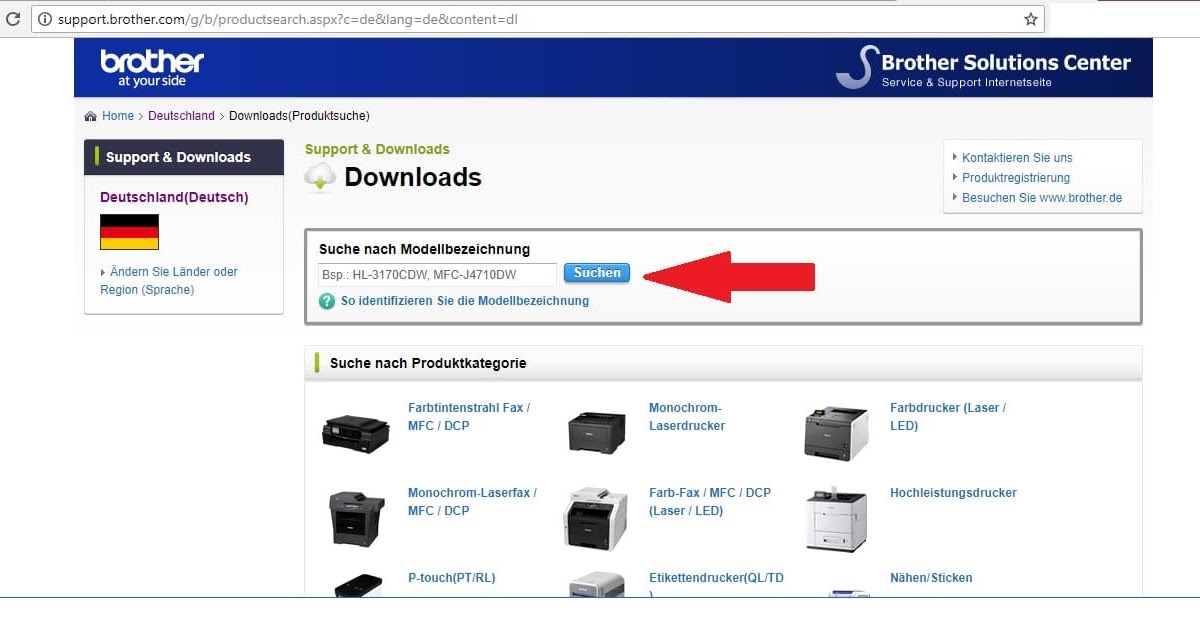Click the green question mark help icon

(327, 301)
